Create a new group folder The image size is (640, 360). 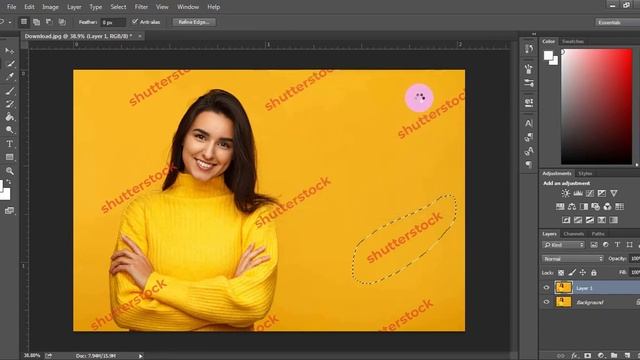point(614,356)
